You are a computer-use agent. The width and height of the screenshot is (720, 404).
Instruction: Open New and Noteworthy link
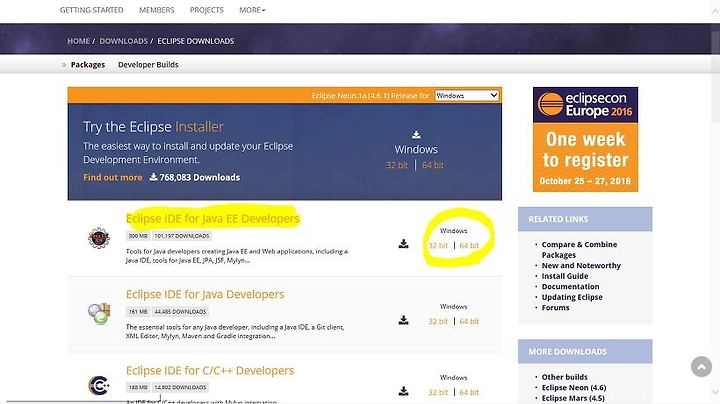point(581,265)
